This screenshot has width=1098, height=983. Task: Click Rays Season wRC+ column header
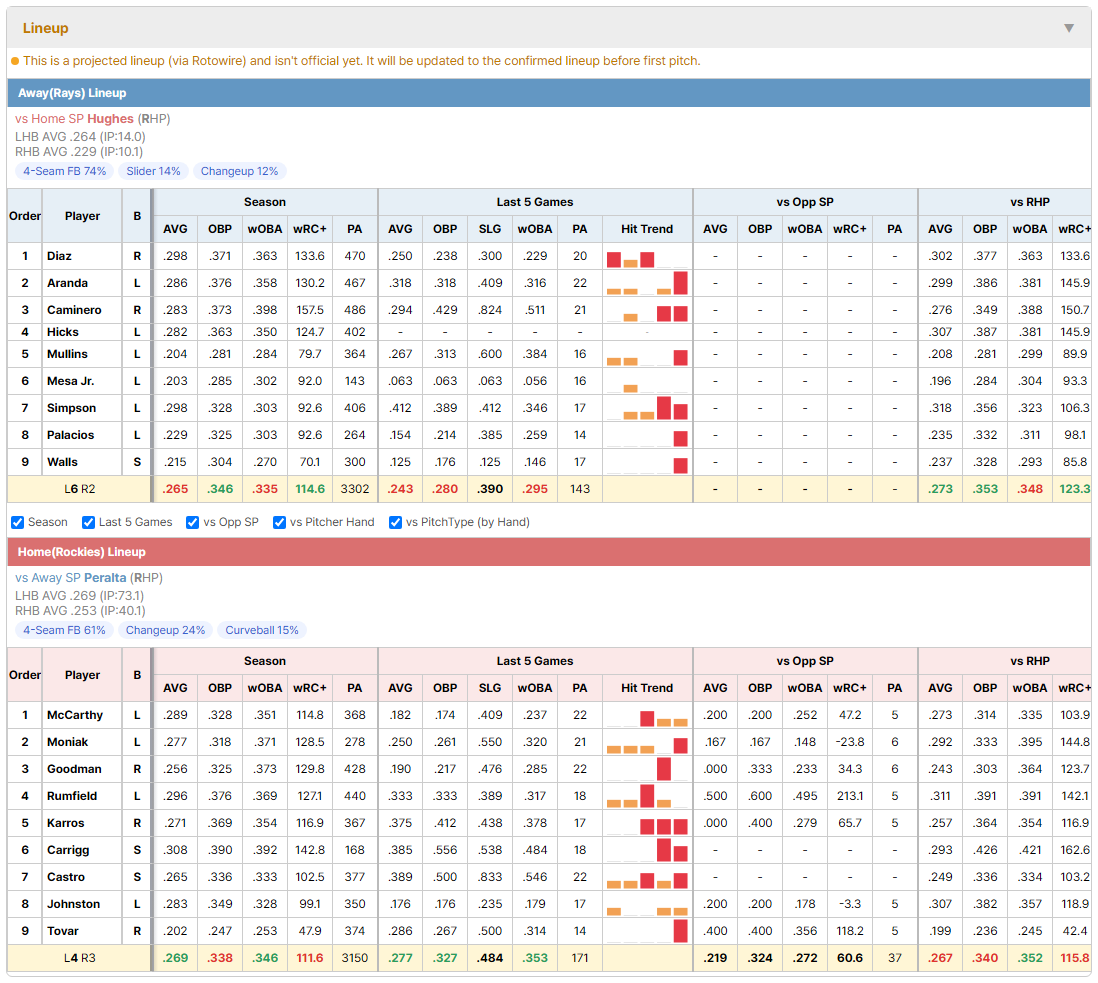coord(310,230)
